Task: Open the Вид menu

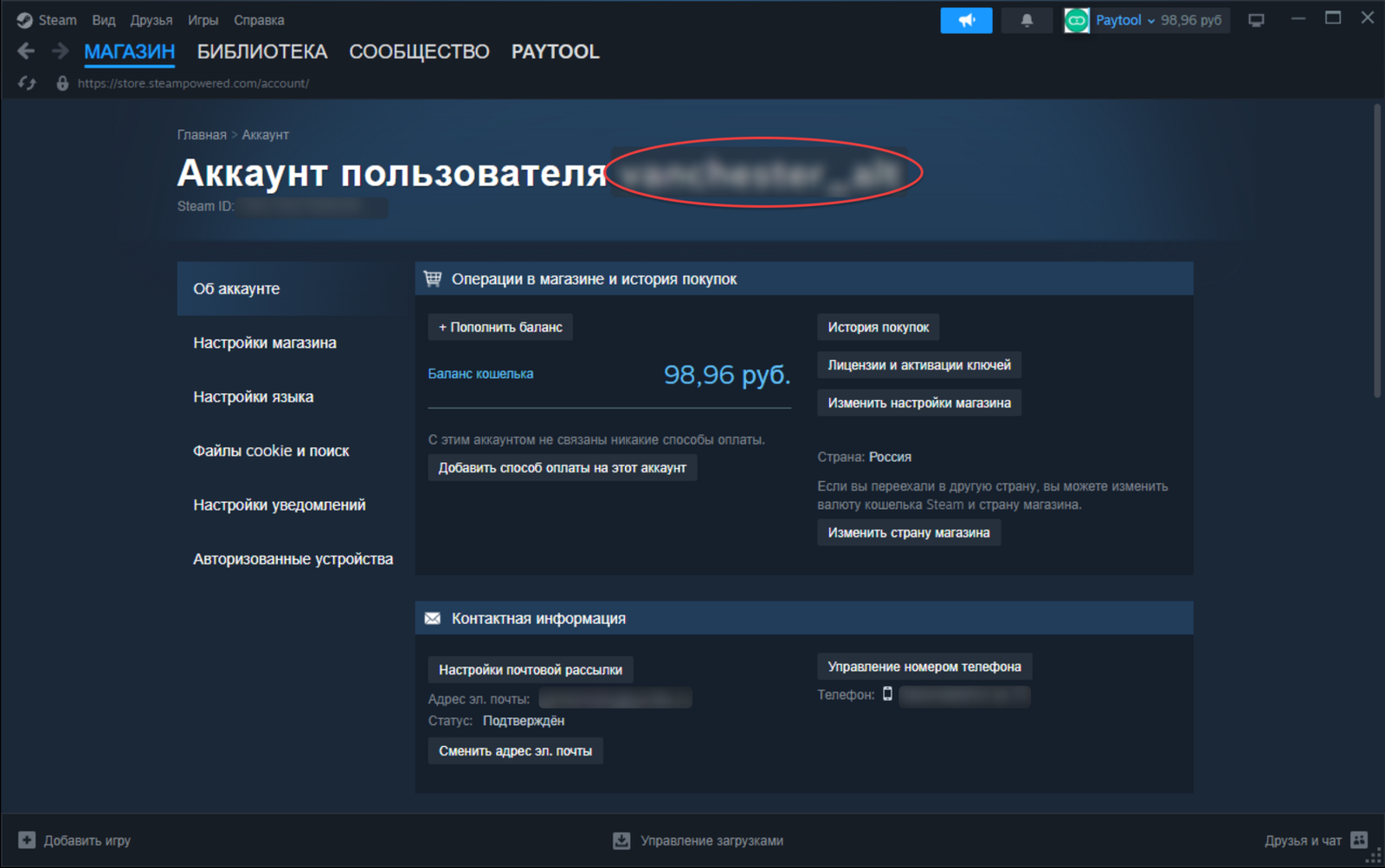Action: [104, 20]
